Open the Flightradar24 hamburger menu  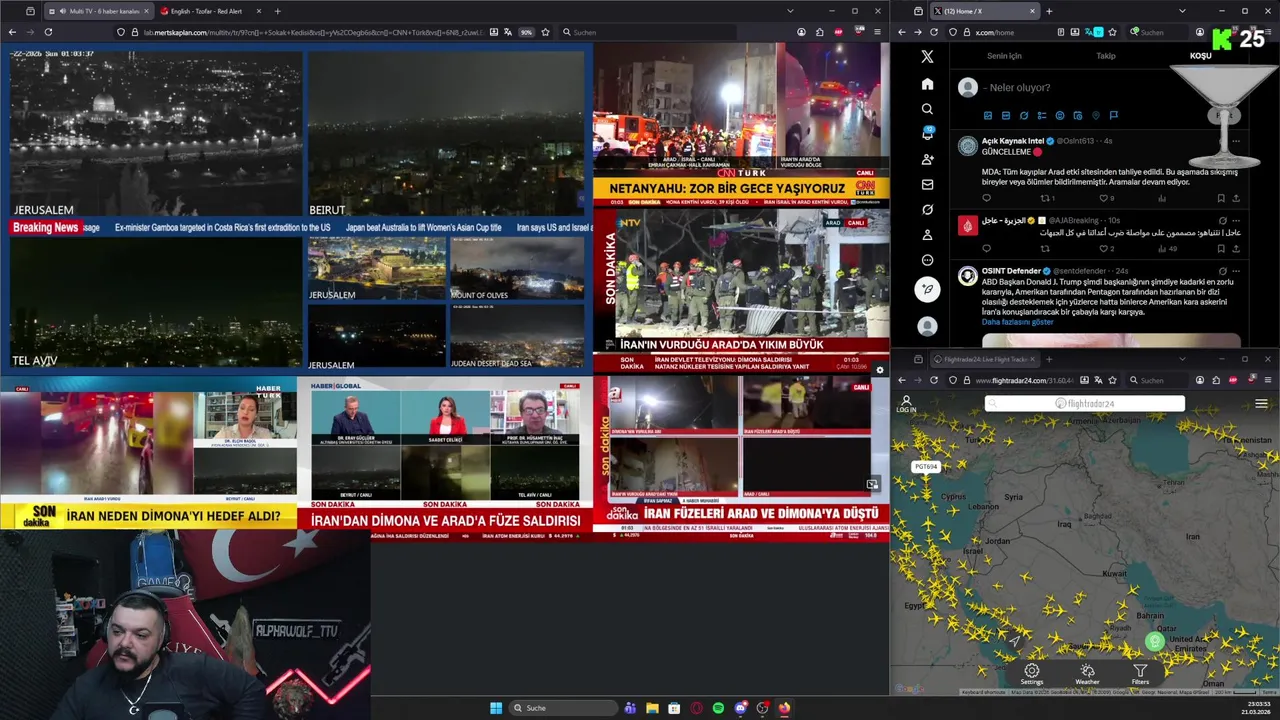(x=1261, y=404)
